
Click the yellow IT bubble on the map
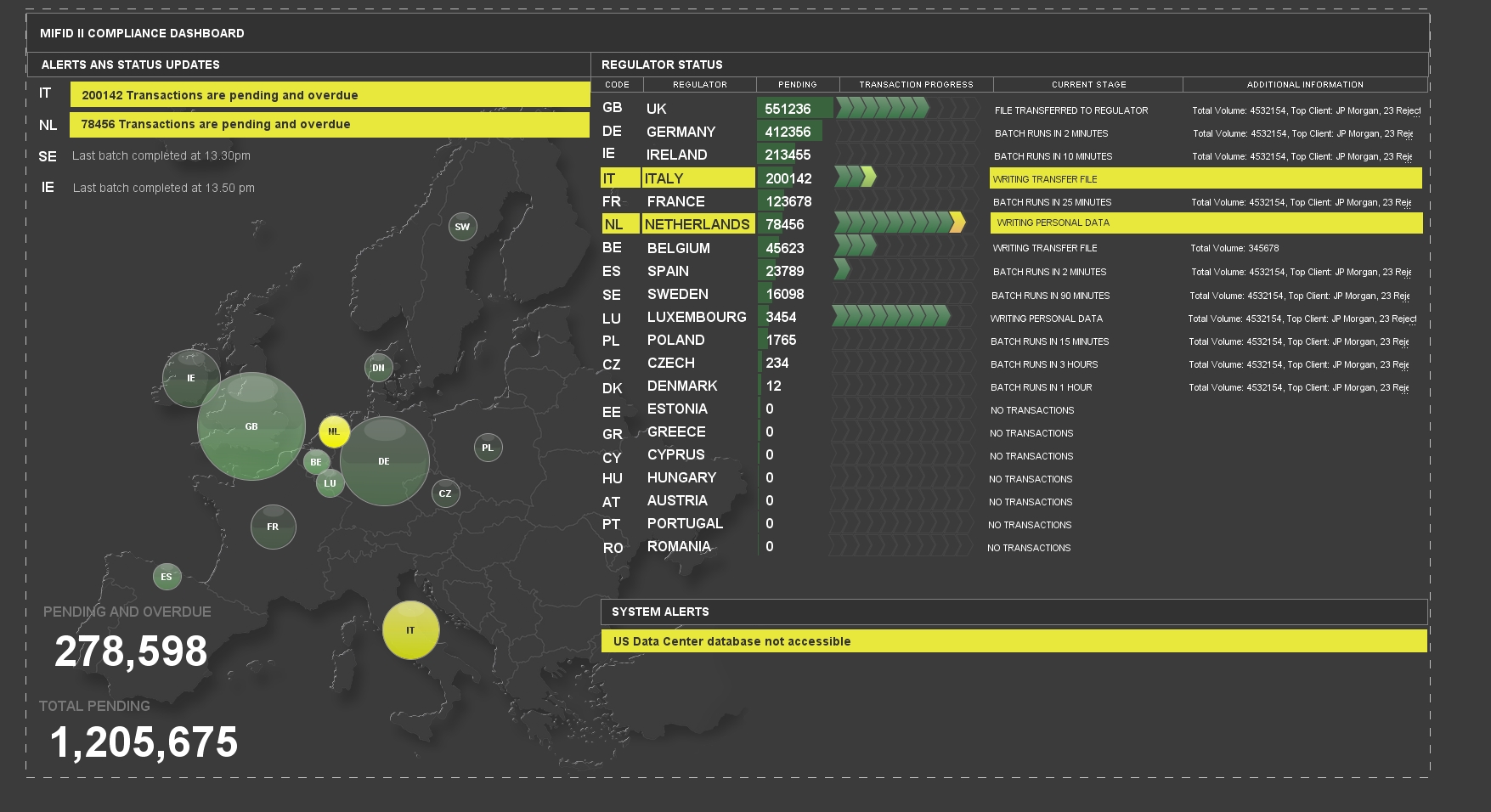tap(411, 630)
